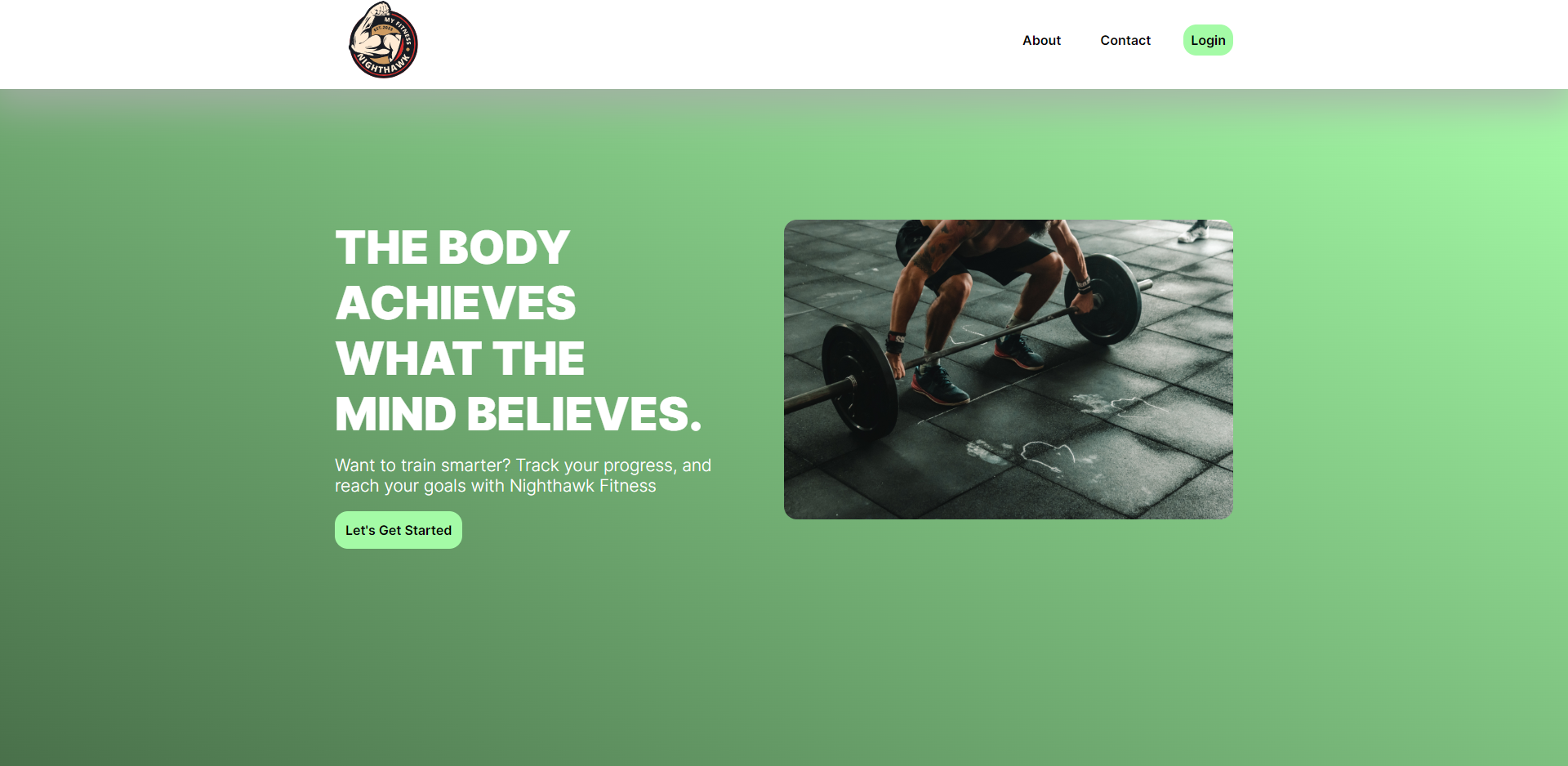
Task: Click the 'MIND BELIEVES.' headline line
Action: click(x=519, y=414)
